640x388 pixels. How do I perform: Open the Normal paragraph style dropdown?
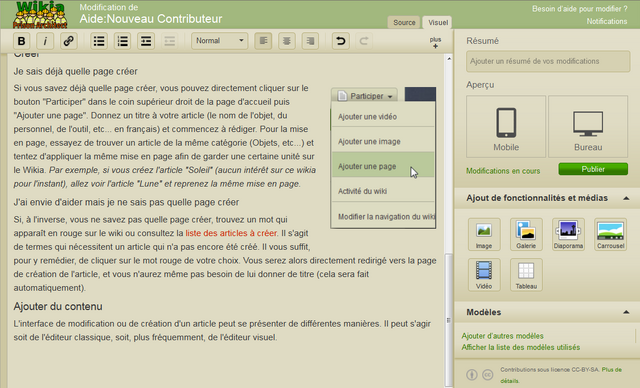click(x=220, y=41)
